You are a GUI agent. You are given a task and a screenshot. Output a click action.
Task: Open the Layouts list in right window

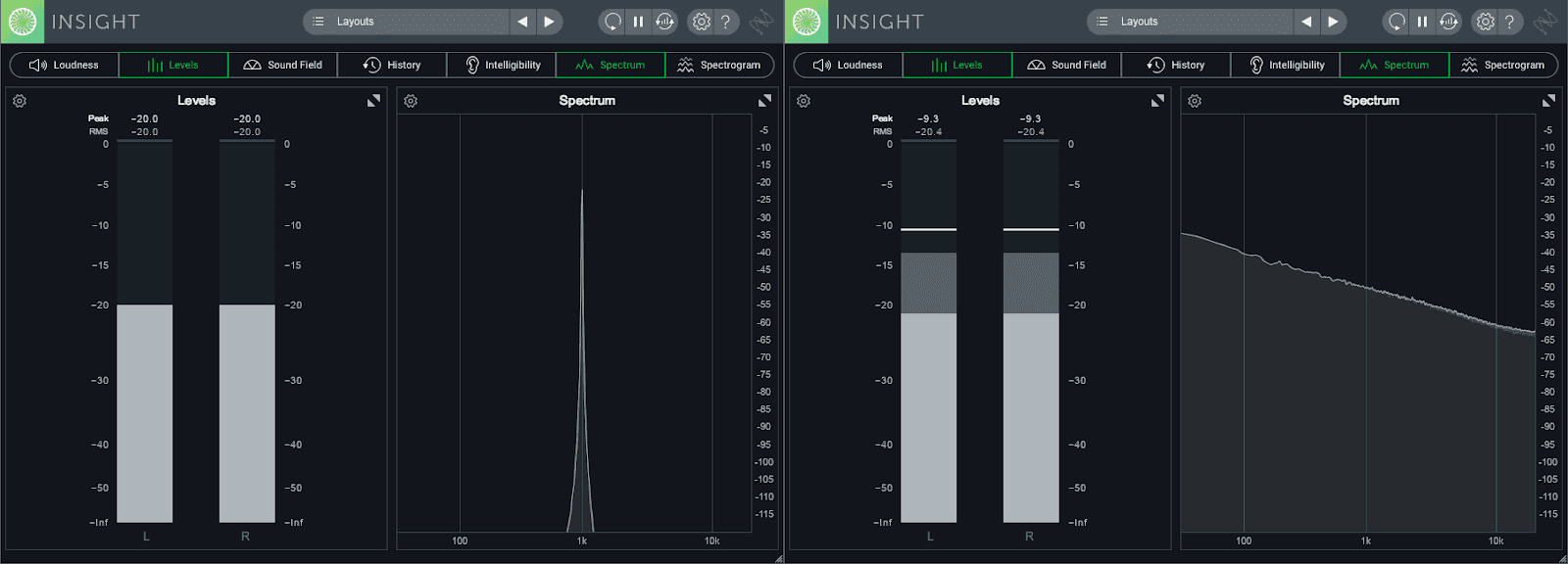[x=1190, y=22]
